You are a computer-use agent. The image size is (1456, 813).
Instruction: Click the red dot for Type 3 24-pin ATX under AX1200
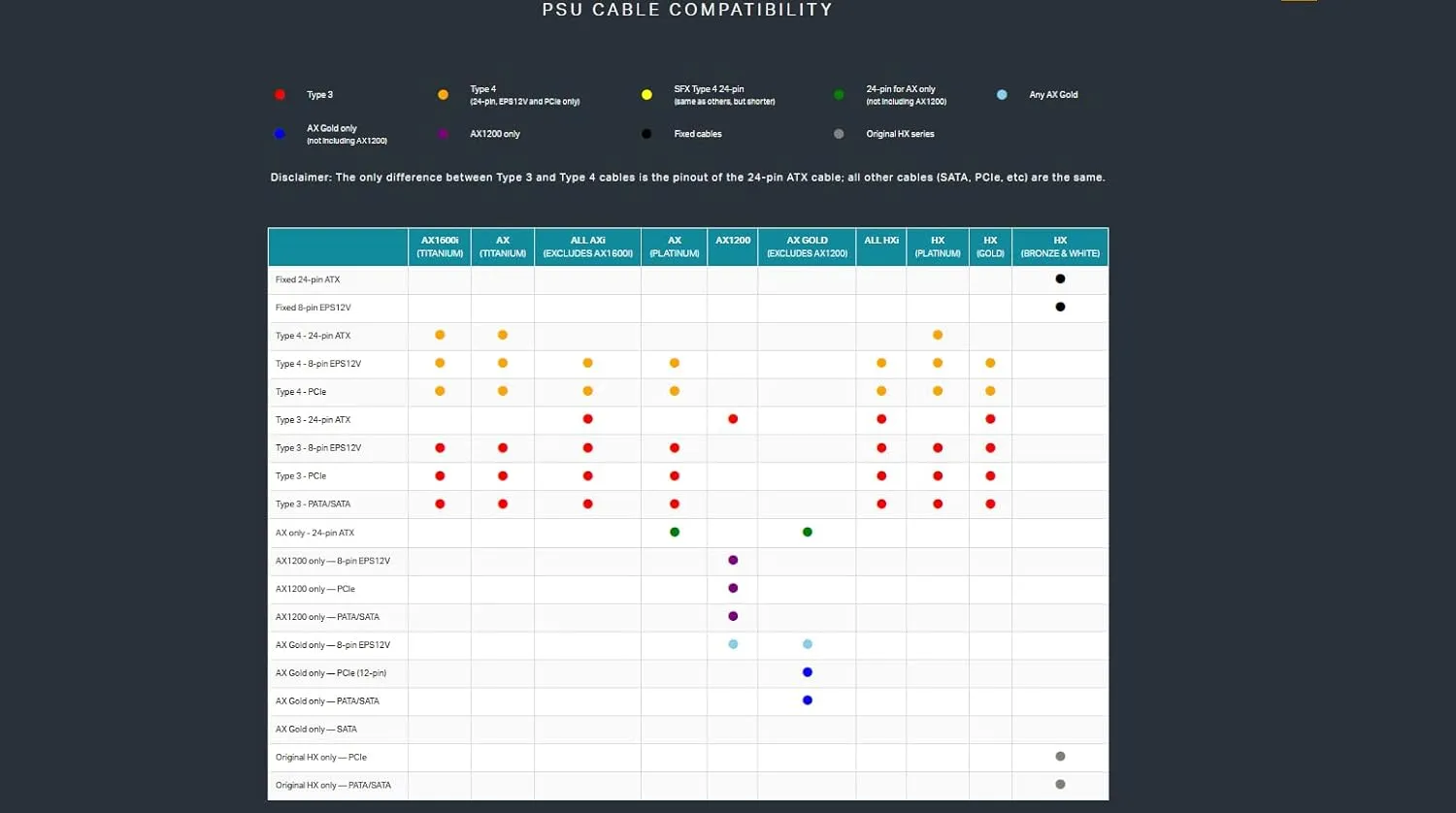click(x=733, y=419)
